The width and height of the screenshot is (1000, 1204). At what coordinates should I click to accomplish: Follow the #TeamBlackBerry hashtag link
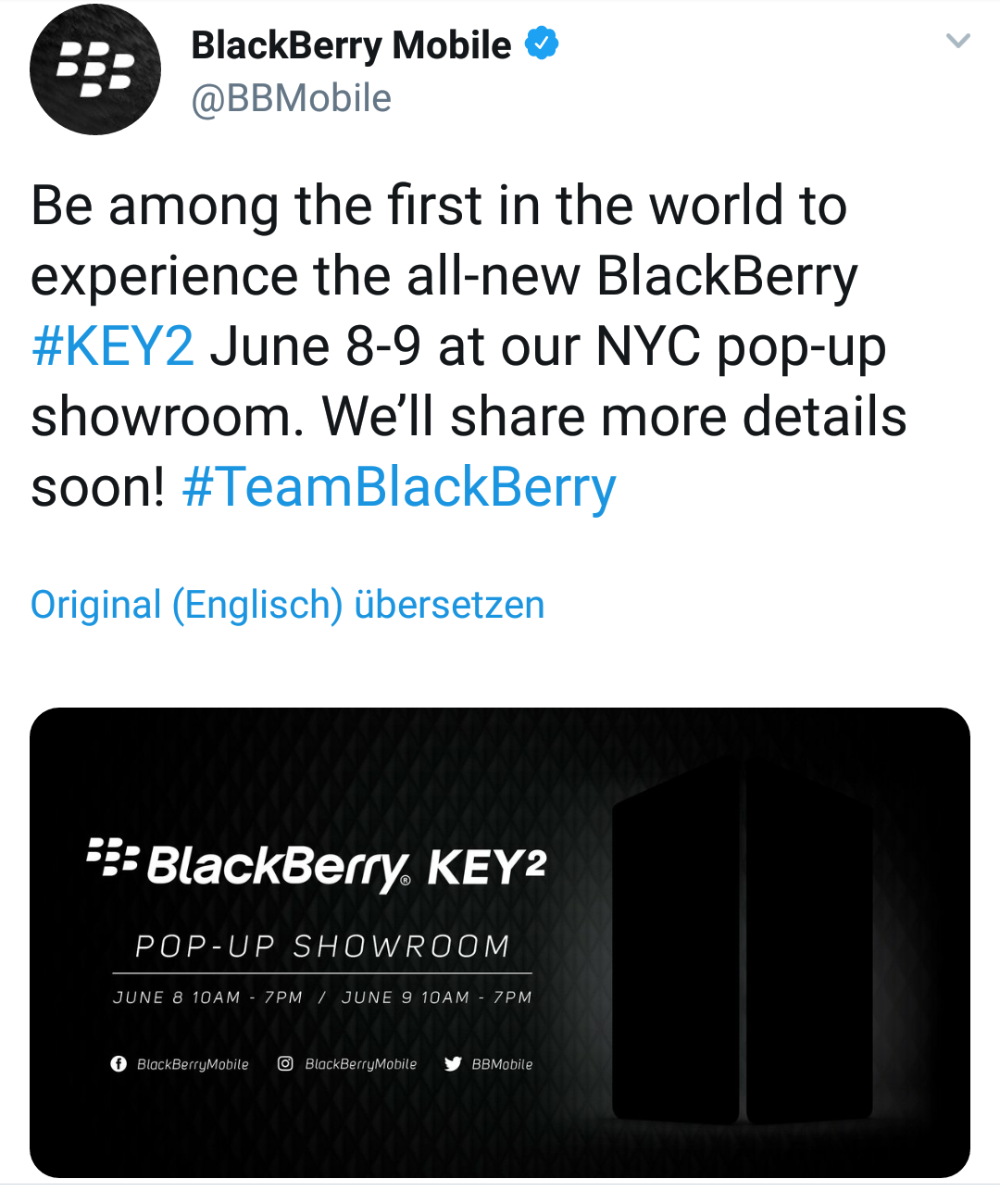click(x=399, y=487)
